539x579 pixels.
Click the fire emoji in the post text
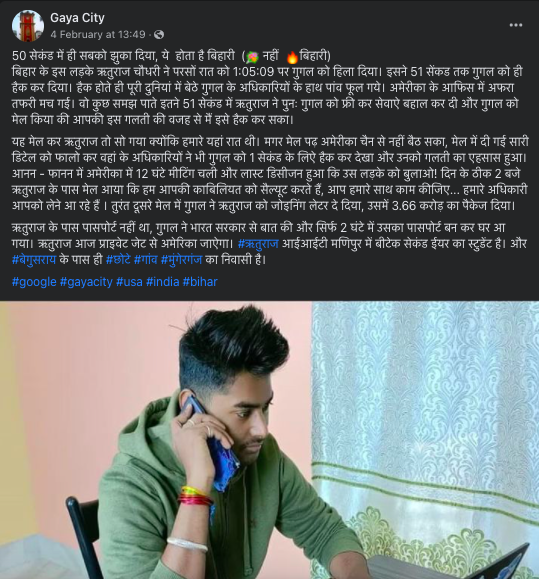click(x=292, y=57)
